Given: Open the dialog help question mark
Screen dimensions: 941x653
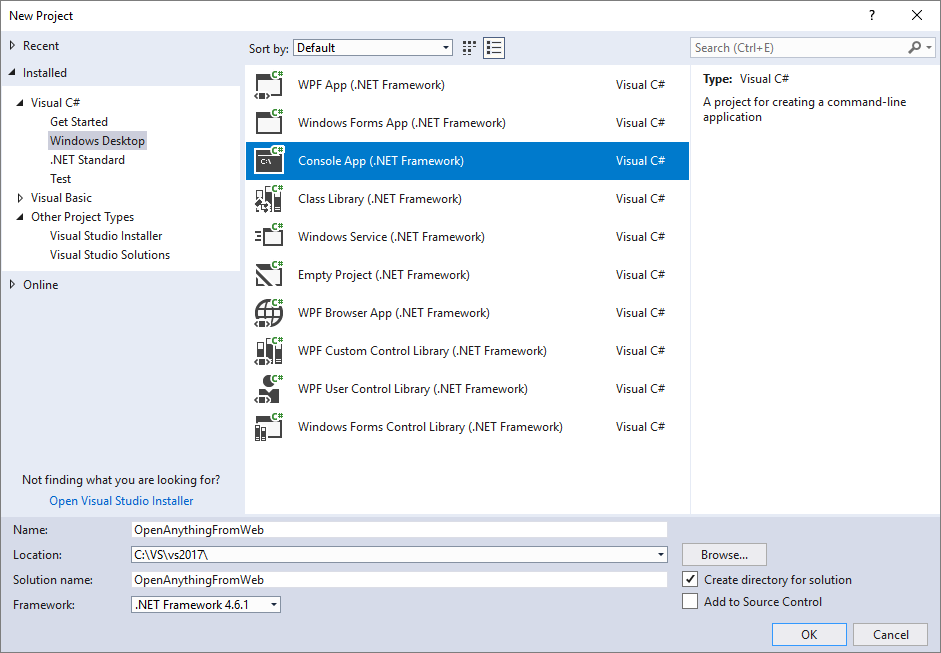Looking at the screenshot, I should [x=872, y=16].
